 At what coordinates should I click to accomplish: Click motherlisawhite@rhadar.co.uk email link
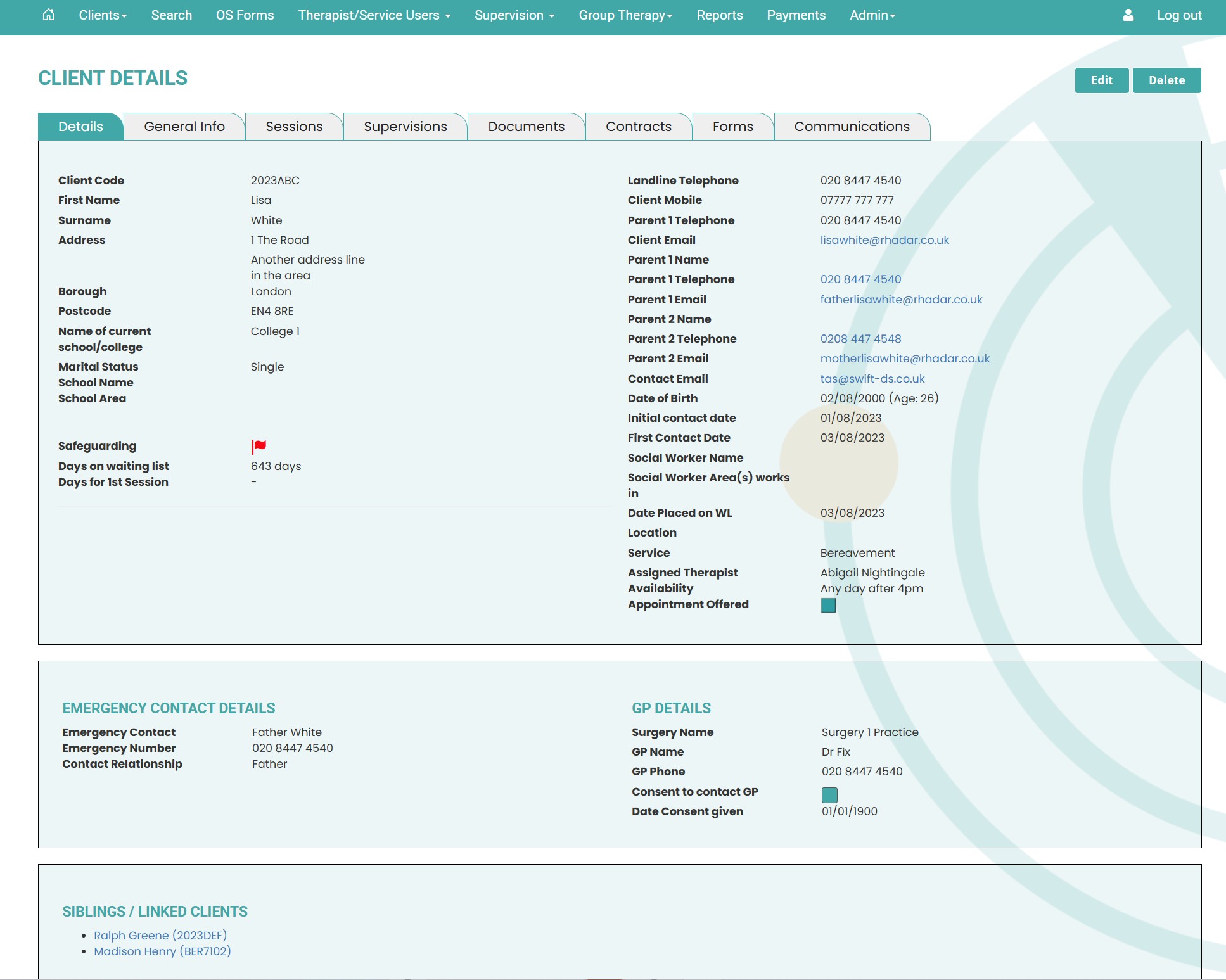tap(905, 359)
